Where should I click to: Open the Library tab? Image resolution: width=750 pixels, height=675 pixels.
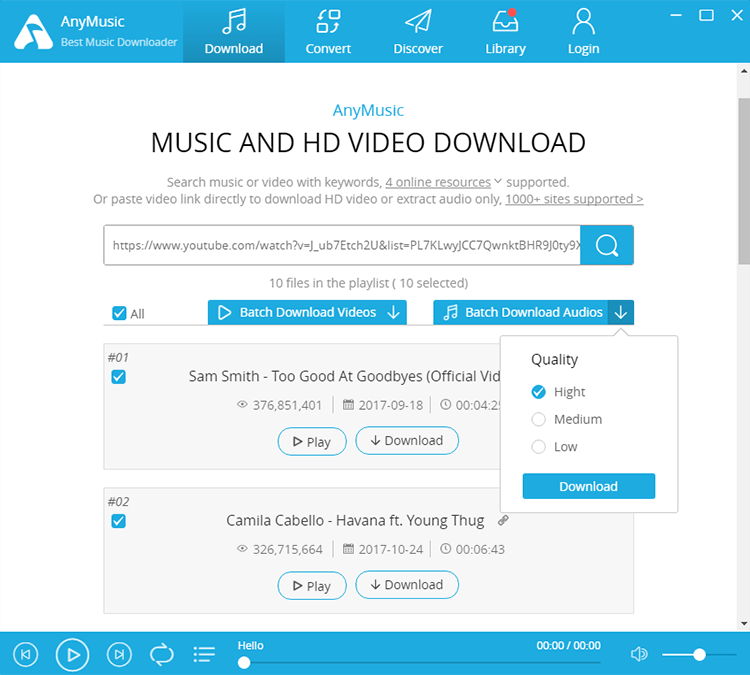[506, 32]
